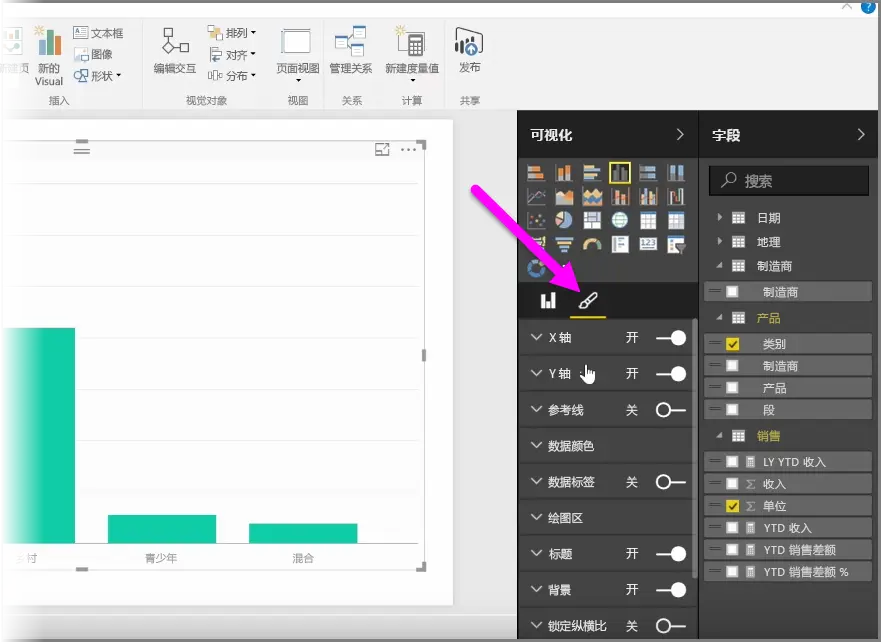Insert an 图像 from the ribbon
Image resolution: width=881 pixels, height=642 pixels.
click(x=93, y=54)
